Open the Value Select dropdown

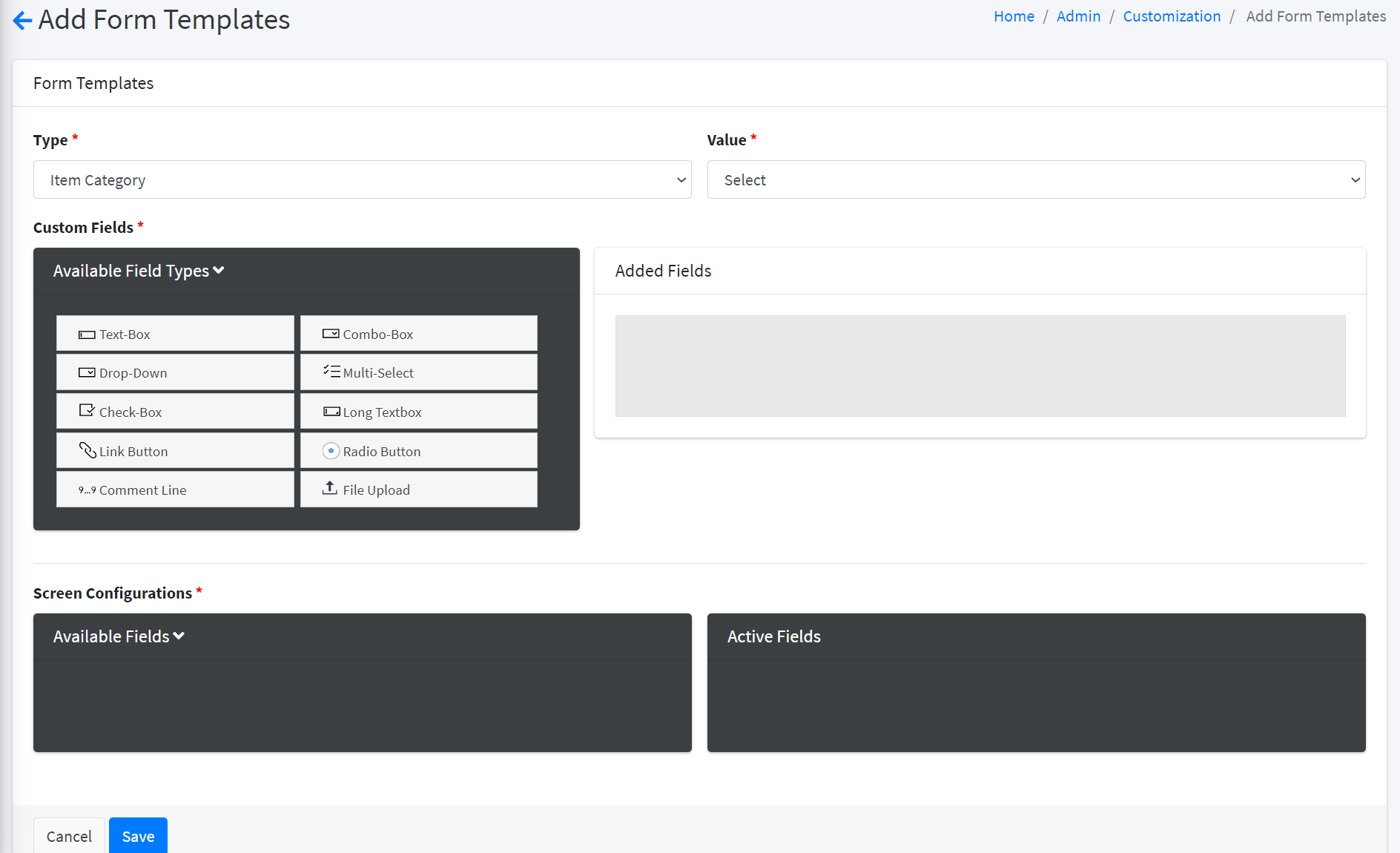1036,180
